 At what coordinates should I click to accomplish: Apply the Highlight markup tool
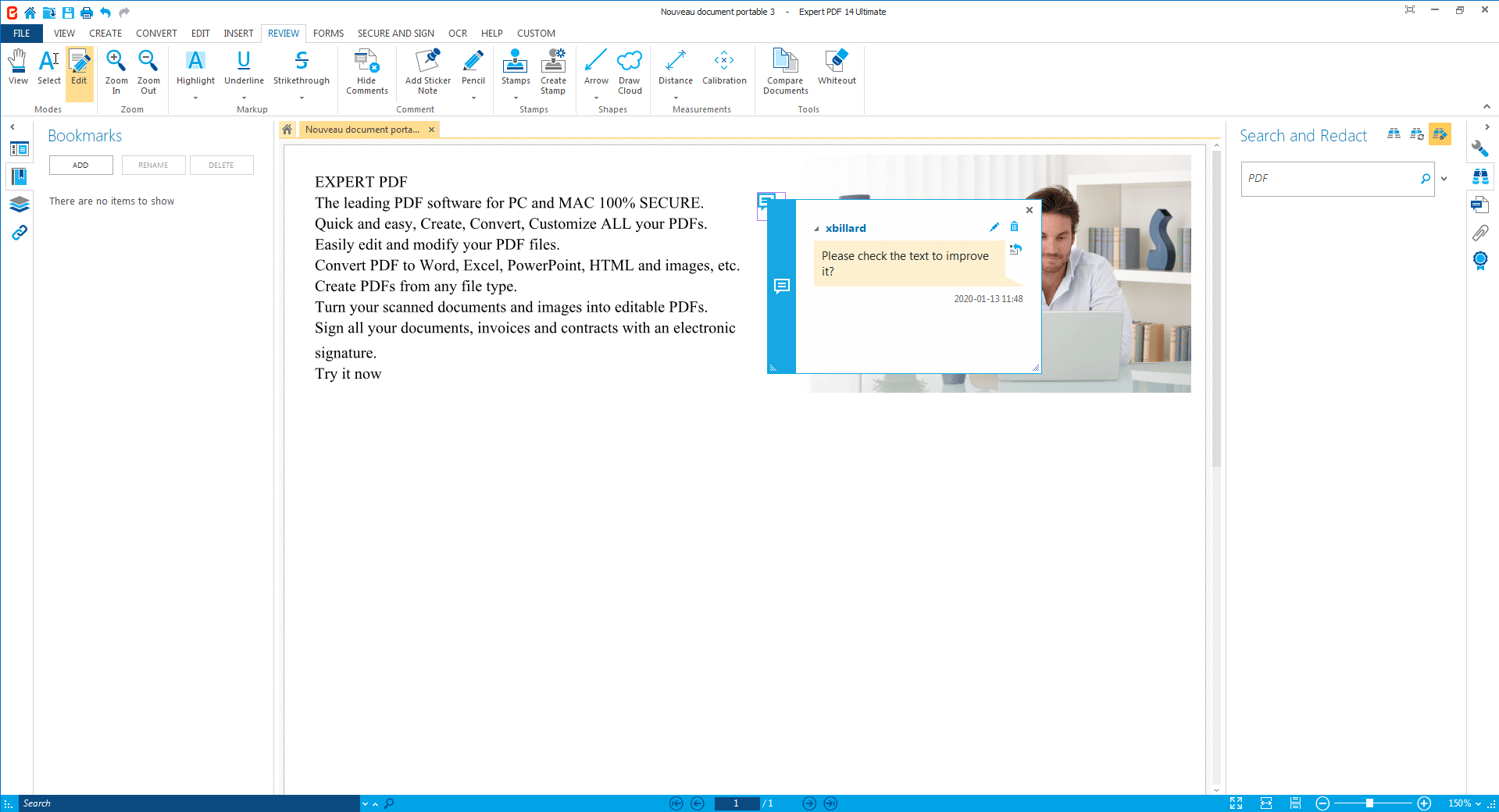(195, 67)
